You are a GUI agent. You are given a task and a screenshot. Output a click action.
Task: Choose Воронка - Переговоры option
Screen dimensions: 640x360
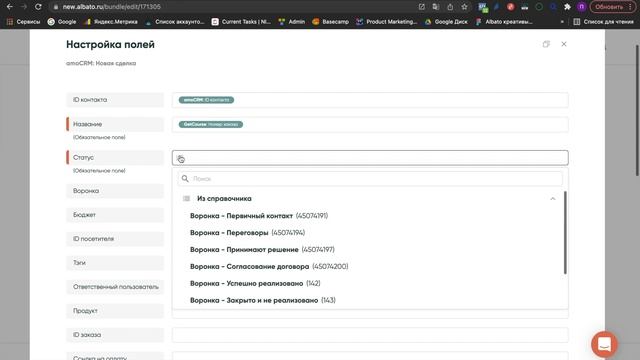(x=247, y=233)
